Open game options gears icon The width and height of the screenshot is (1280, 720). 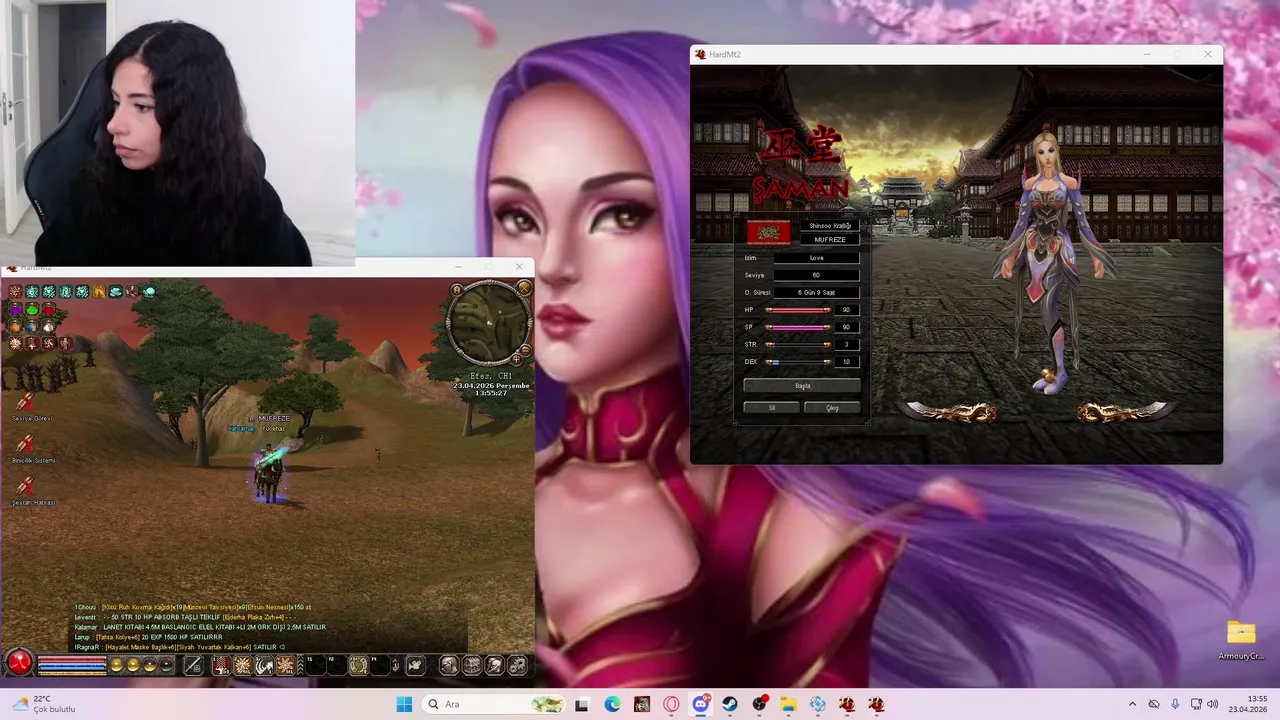(517, 665)
